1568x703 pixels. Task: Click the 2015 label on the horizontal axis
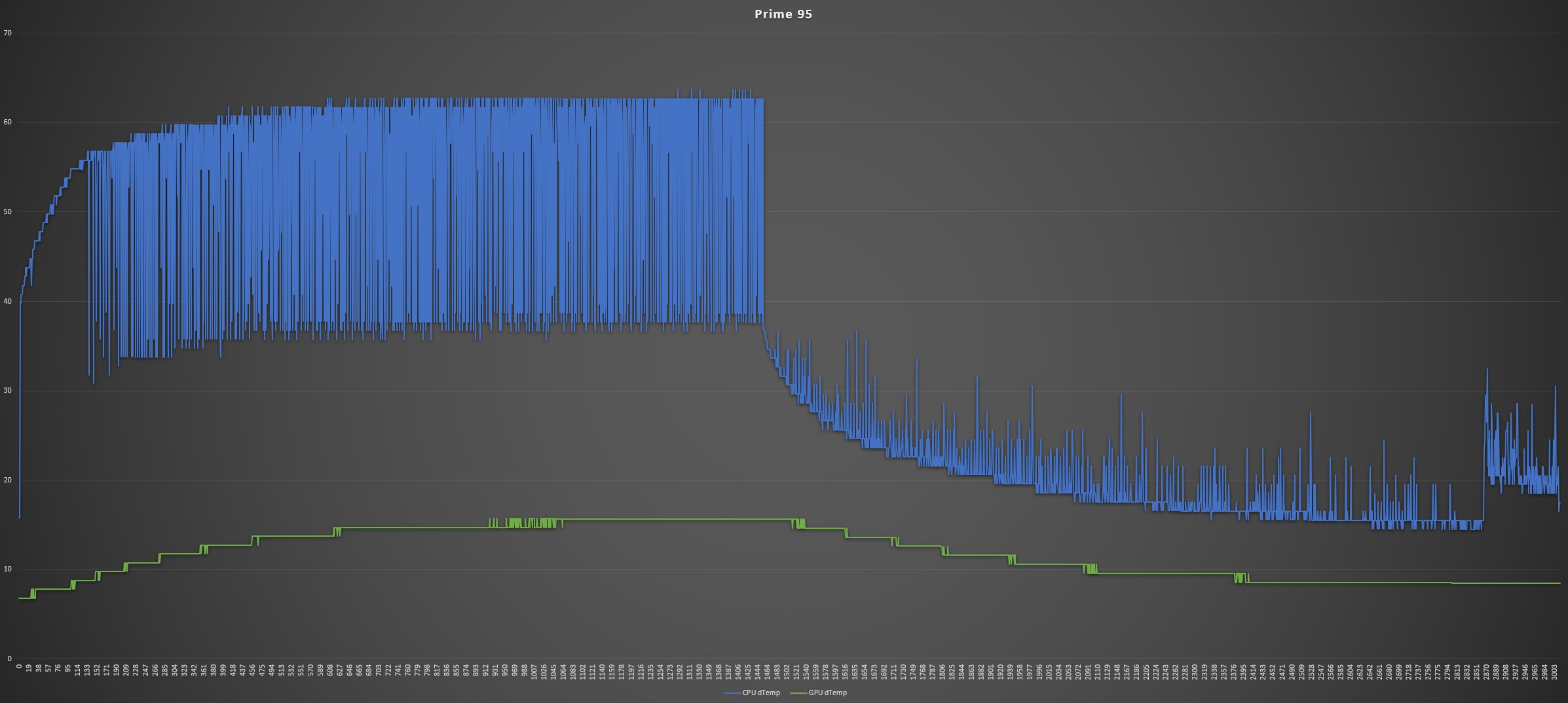[x=1049, y=672]
